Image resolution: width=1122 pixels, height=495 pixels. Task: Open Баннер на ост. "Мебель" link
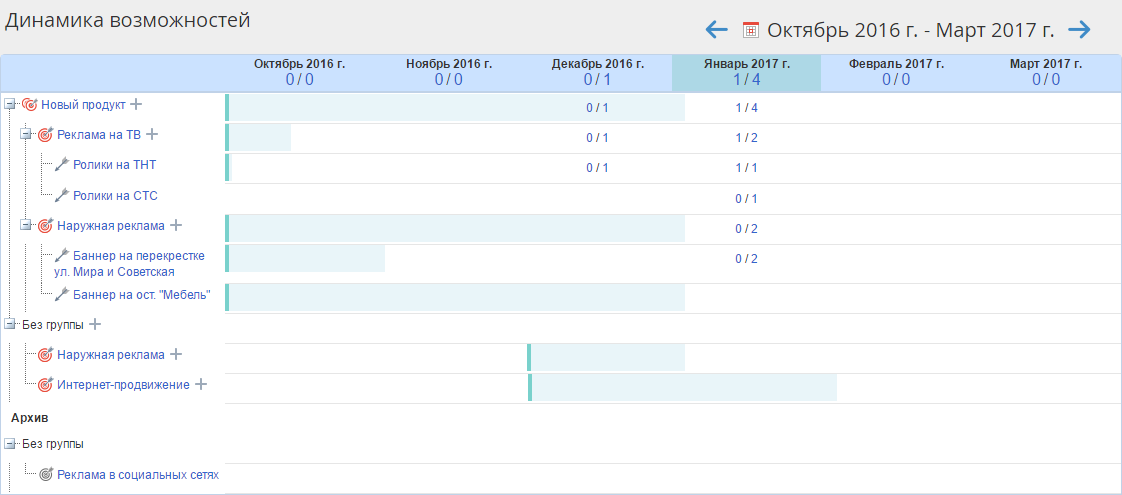141,294
